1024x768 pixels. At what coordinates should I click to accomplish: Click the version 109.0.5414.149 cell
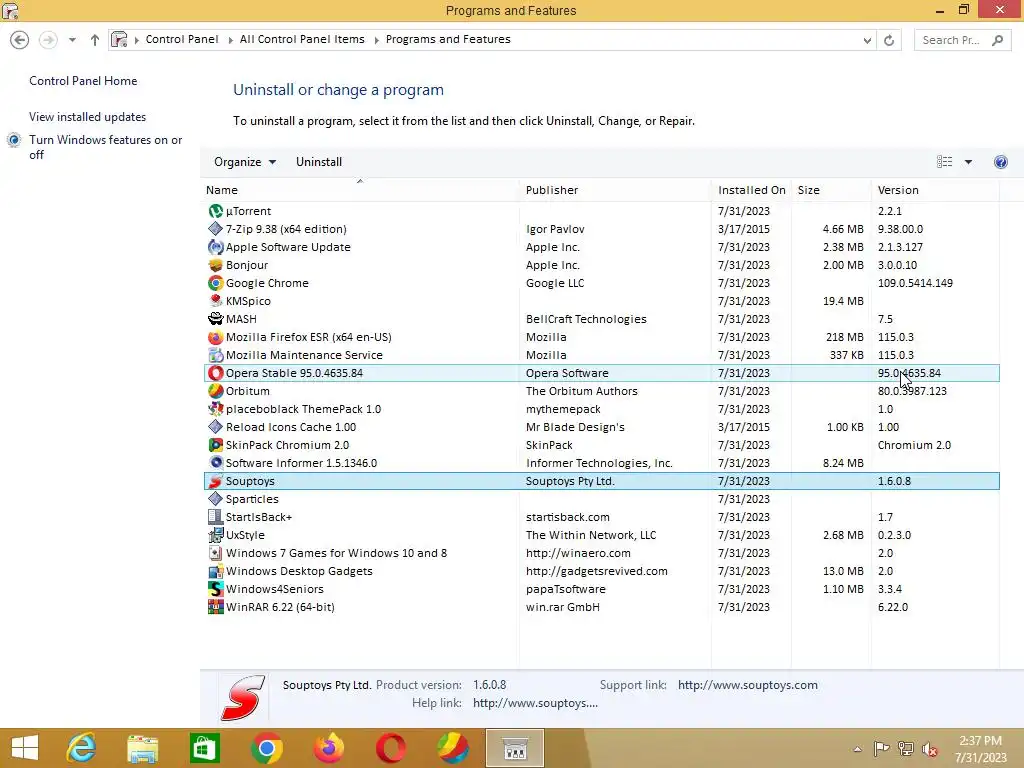coord(915,283)
